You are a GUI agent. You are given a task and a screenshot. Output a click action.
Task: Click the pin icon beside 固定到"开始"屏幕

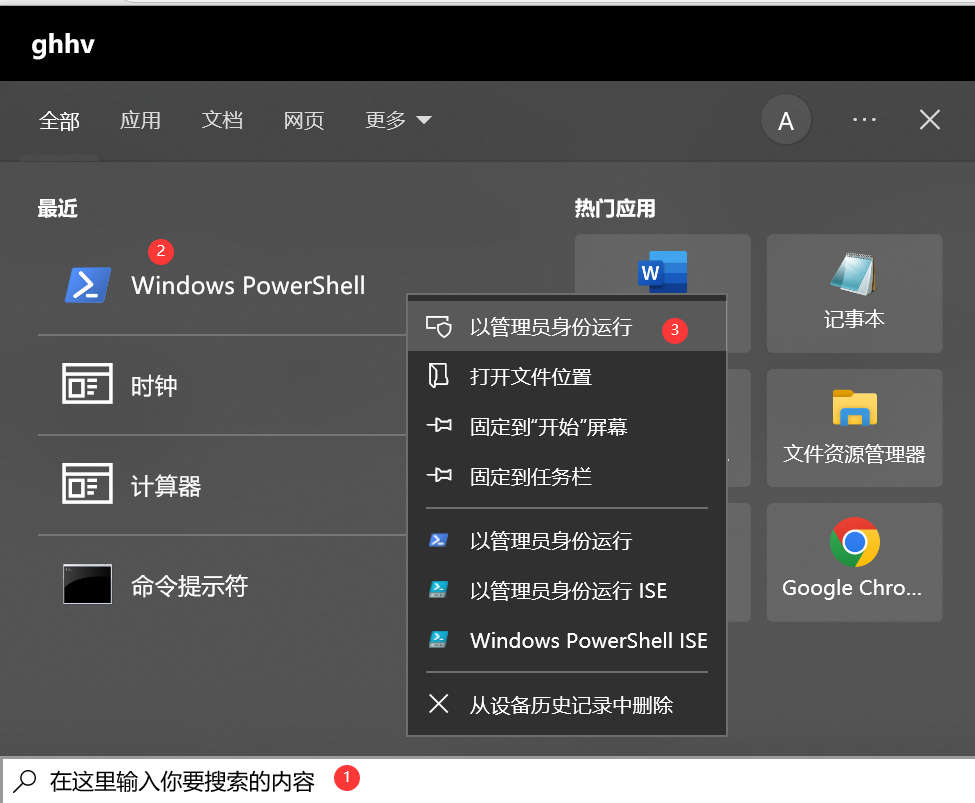pyautogui.click(x=439, y=425)
